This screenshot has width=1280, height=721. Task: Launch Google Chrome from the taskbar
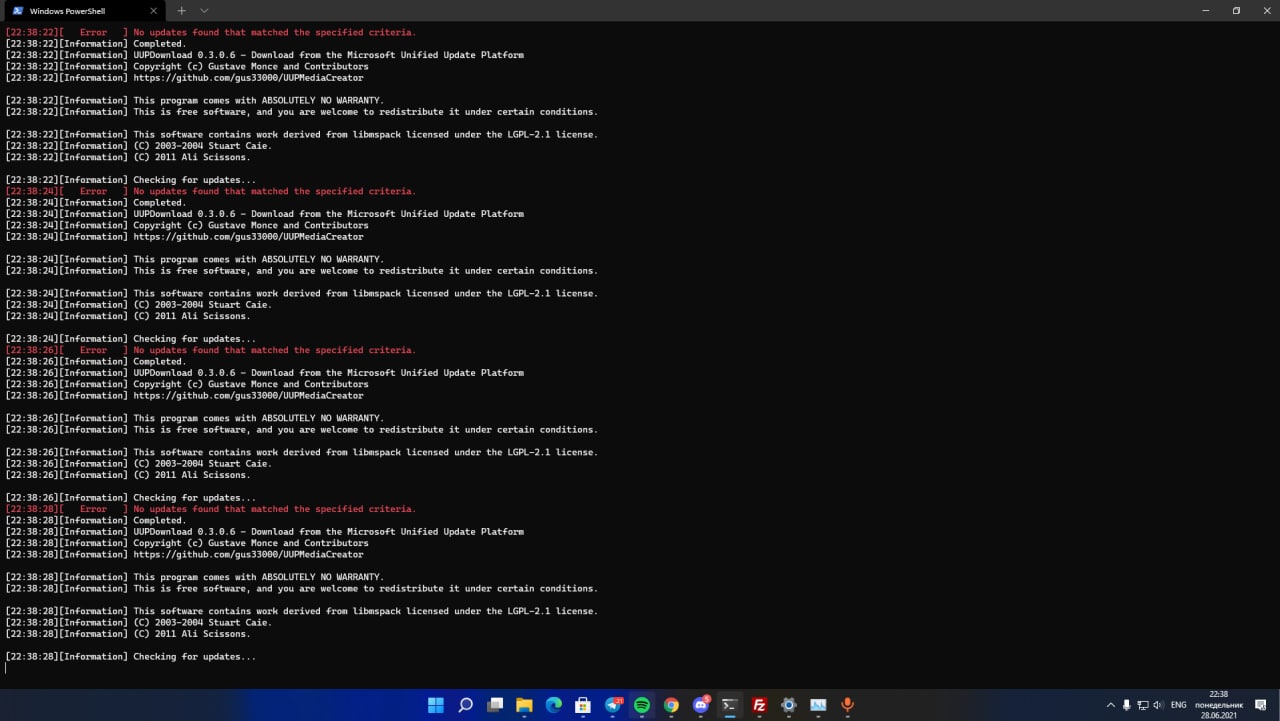[671, 705]
